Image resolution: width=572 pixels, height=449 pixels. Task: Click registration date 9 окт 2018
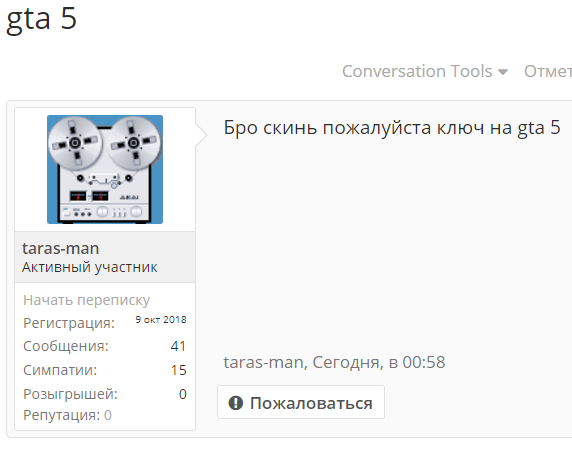click(x=161, y=320)
